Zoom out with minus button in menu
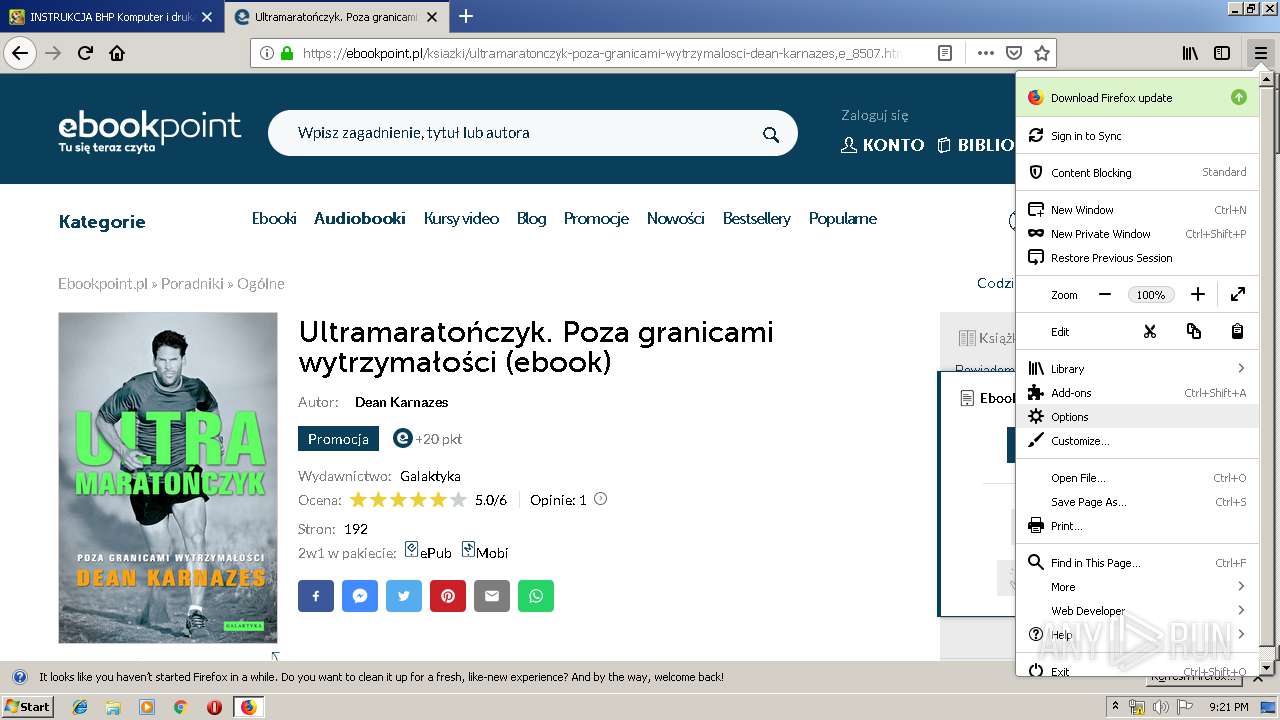 [1105, 294]
